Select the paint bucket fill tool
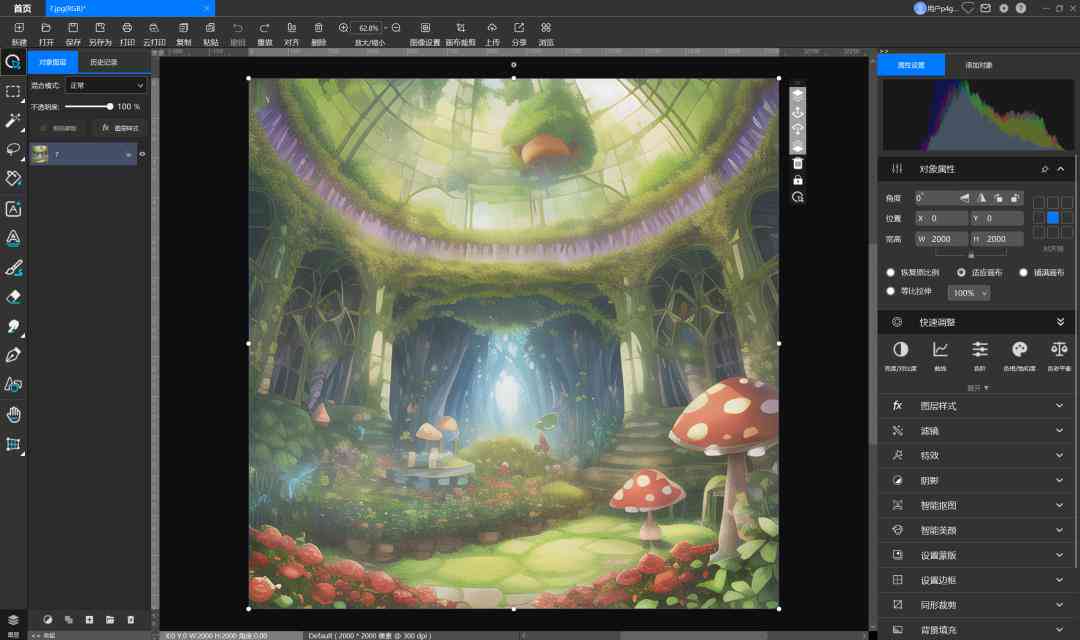The height and width of the screenshot is (640, 1080). [13, 178]
